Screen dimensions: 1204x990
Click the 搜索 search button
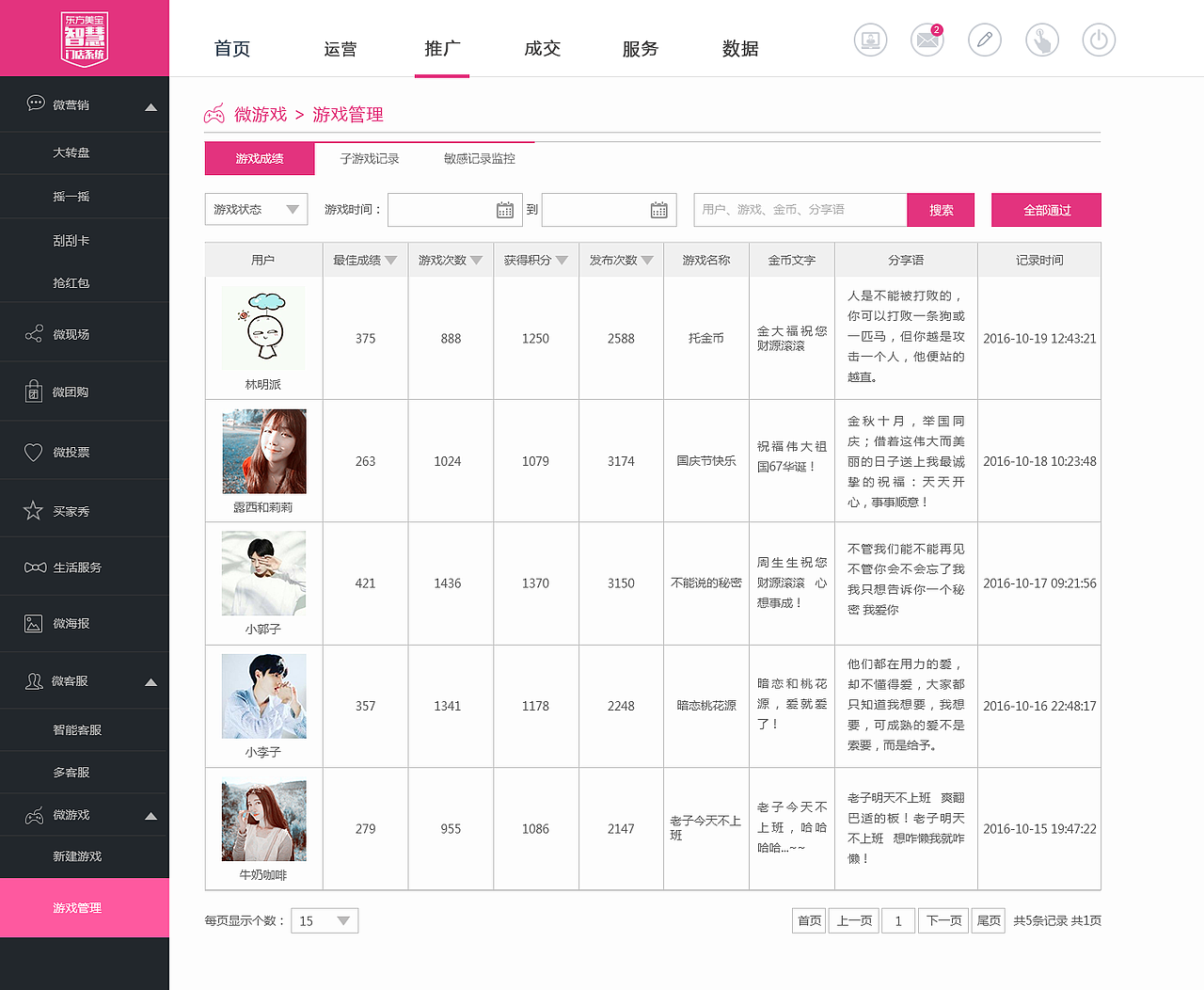(x=941, y=210)
